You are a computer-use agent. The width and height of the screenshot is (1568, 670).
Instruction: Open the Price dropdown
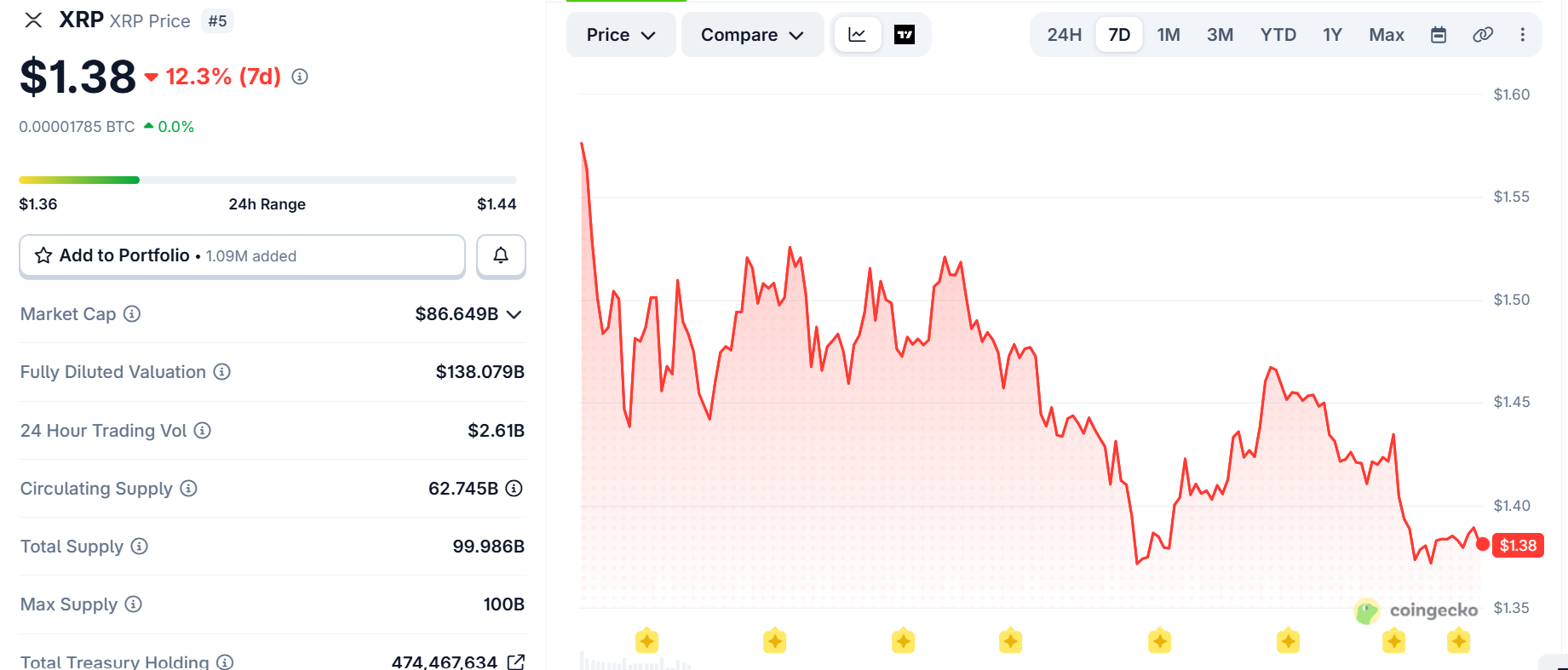(621, 35)
